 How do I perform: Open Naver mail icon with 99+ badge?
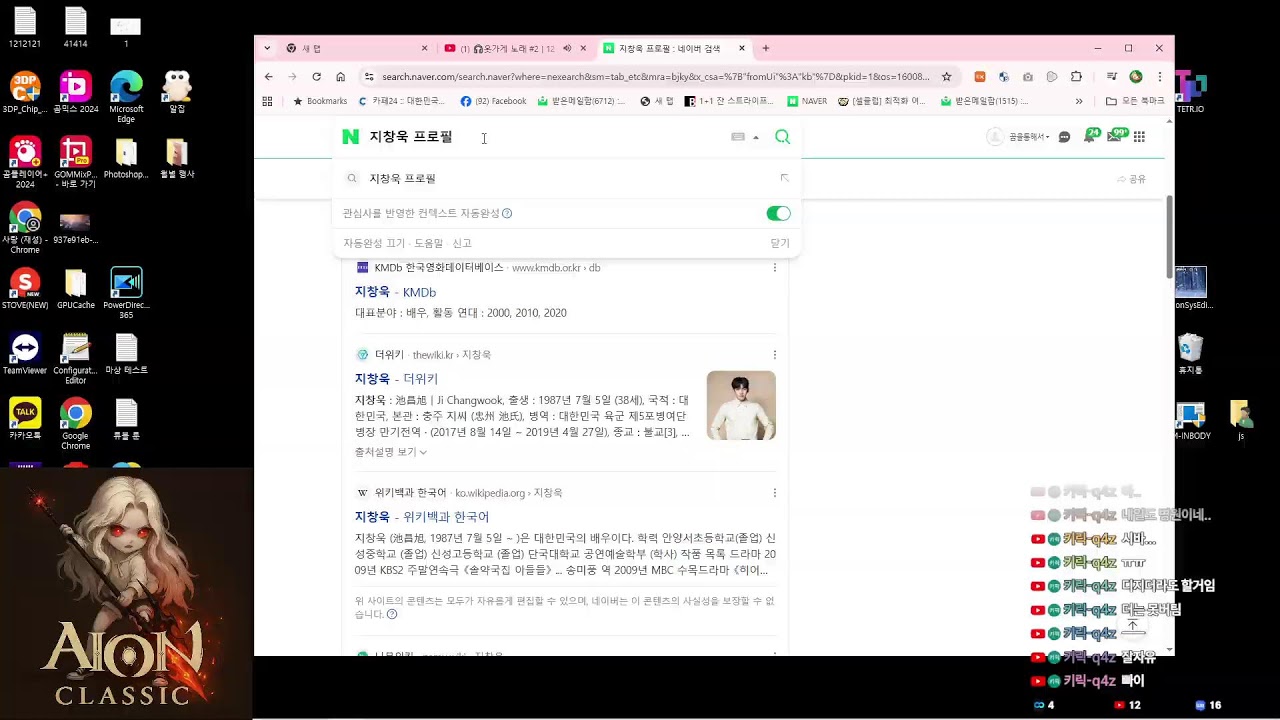(x=1114, y=137)
